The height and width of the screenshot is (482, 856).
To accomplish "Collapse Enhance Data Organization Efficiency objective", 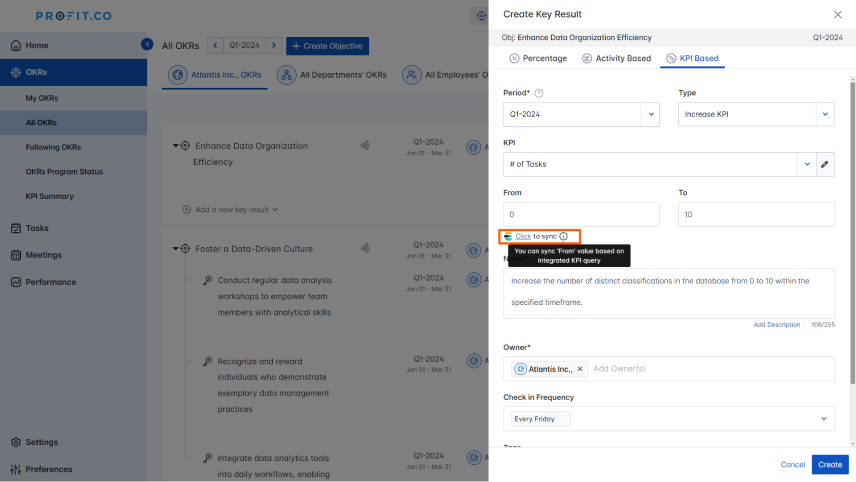I will coord(176,146).
